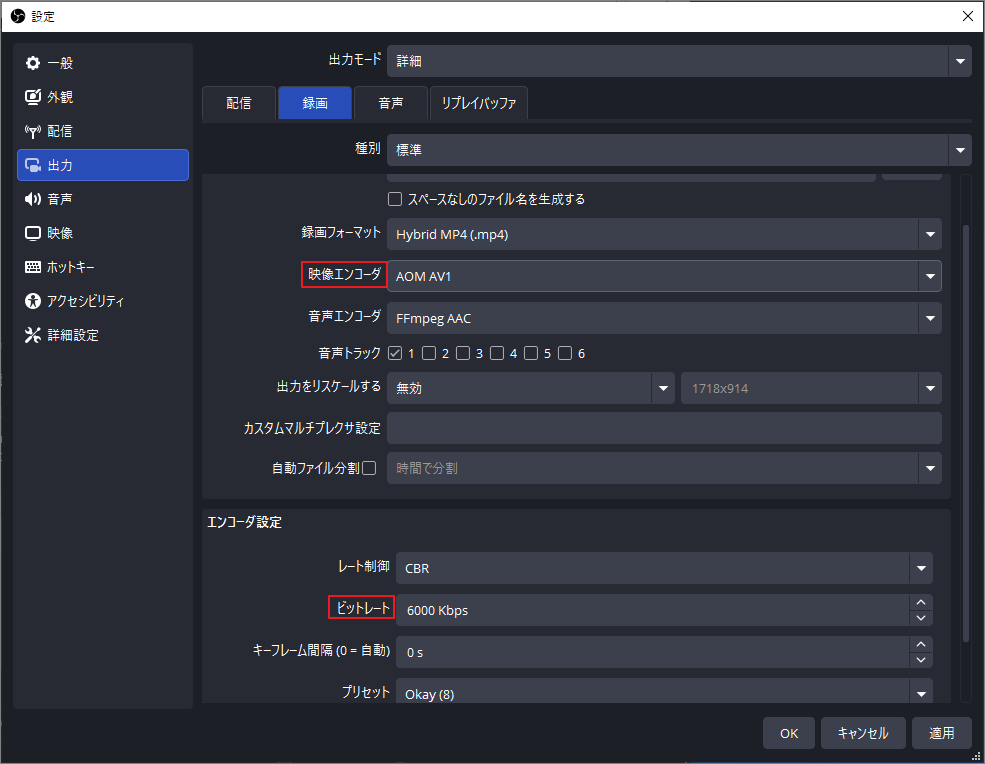
Task: Click inside the カスタムマルチプレクサ設定 input field
Action: tap(665, 428)
